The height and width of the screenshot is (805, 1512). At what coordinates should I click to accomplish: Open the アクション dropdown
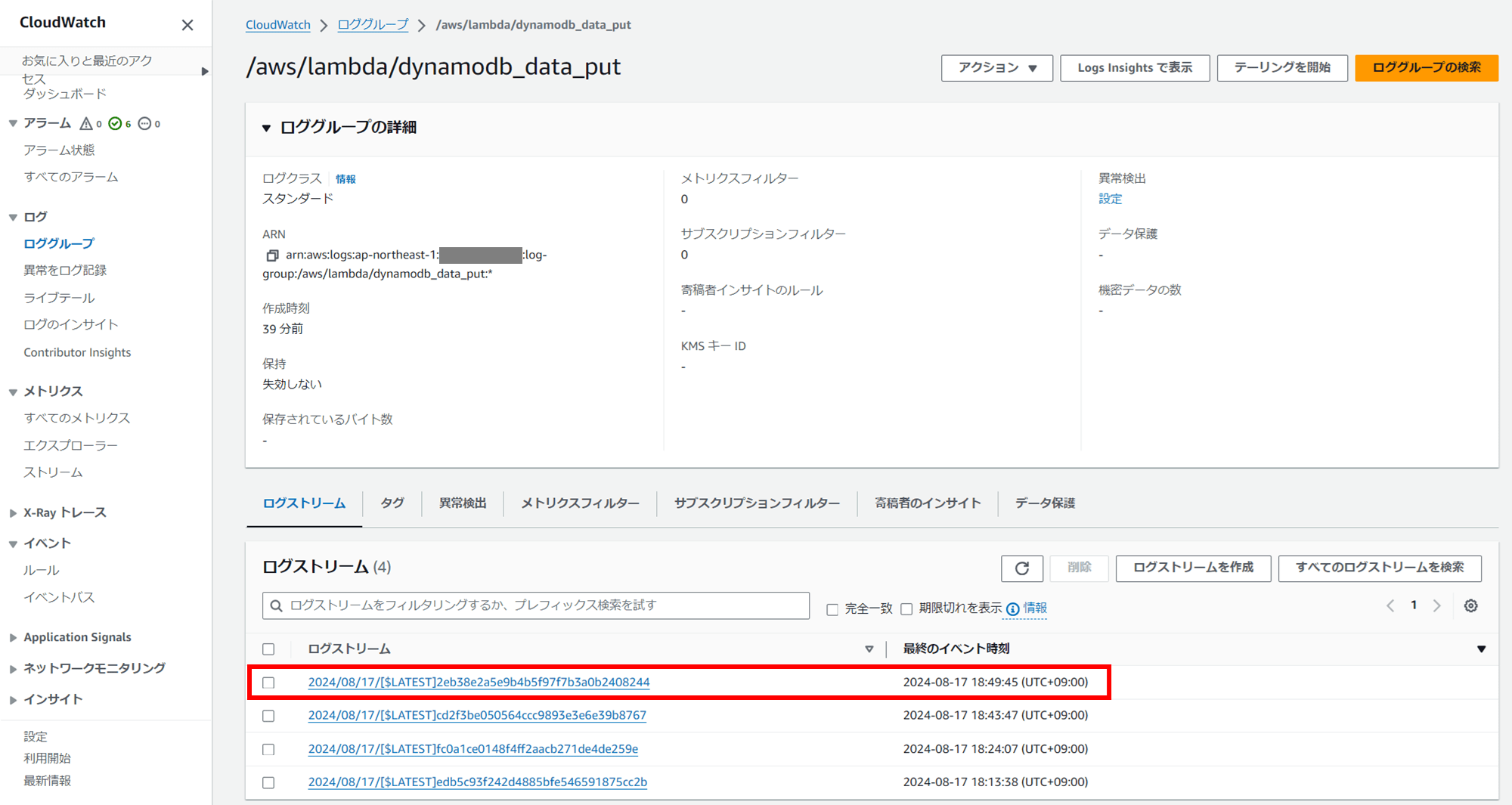[996, 68]
